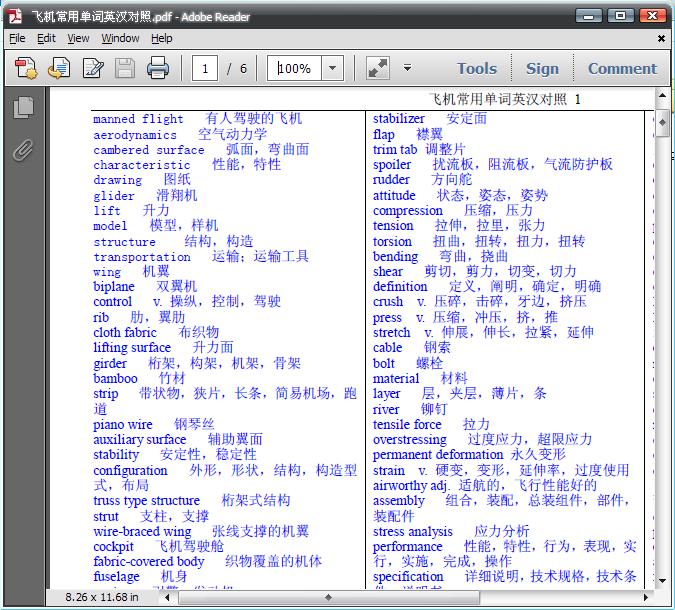
Task: Click the word 'aerodynamics' in the document
Action: click(x=135, y=135)
